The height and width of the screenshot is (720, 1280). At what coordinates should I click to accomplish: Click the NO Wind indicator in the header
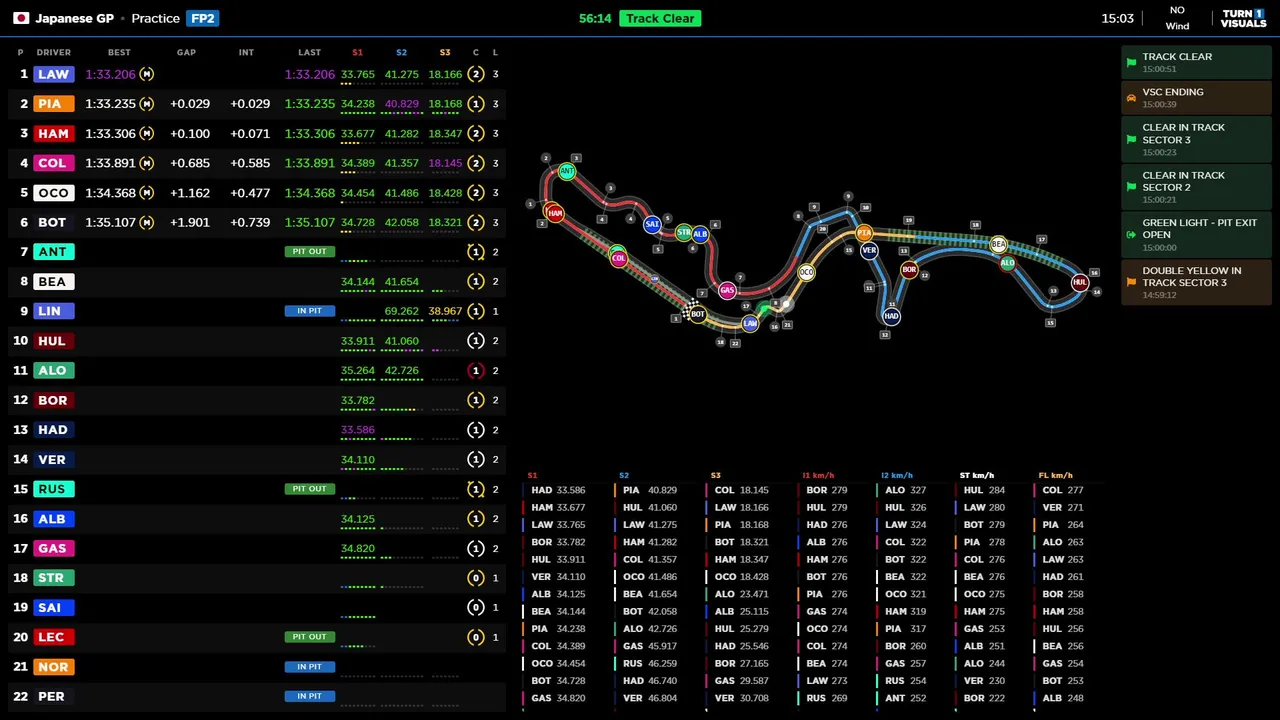point(1177,18)
